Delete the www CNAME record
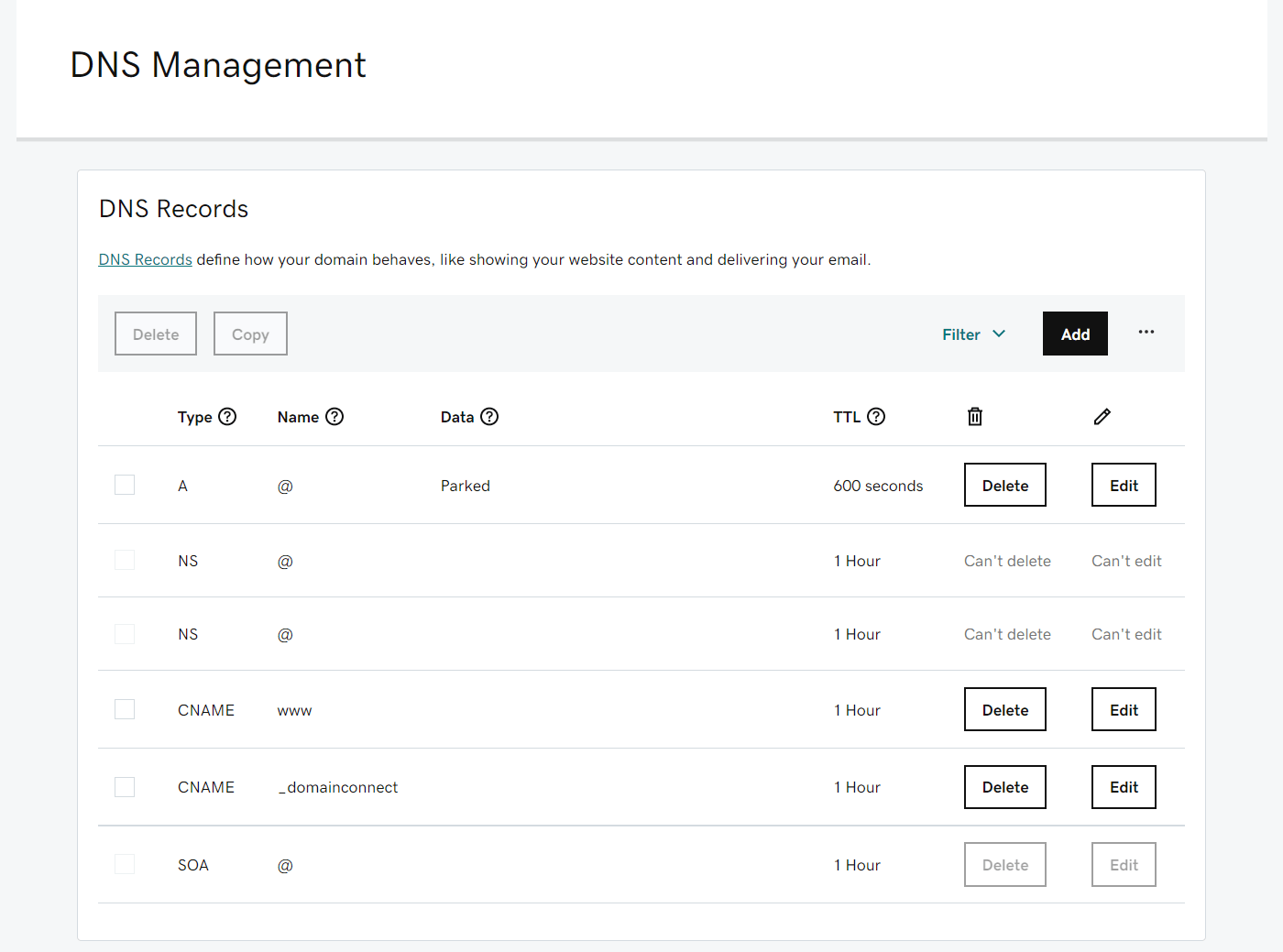Image resolution: width=1283 pixels, height=952 pixels. 1004,710
